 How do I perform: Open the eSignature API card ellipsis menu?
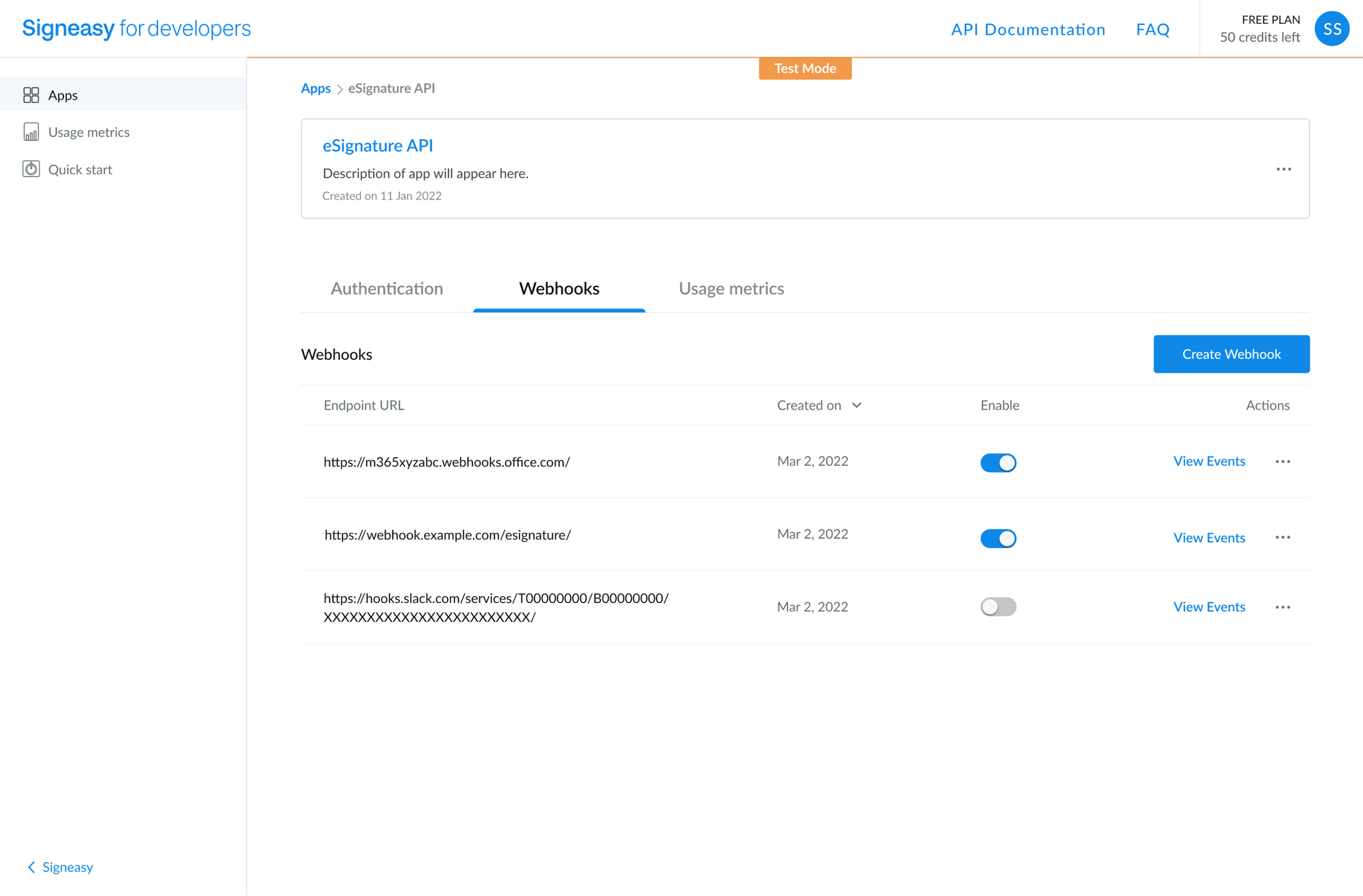tap(1284, 169)
